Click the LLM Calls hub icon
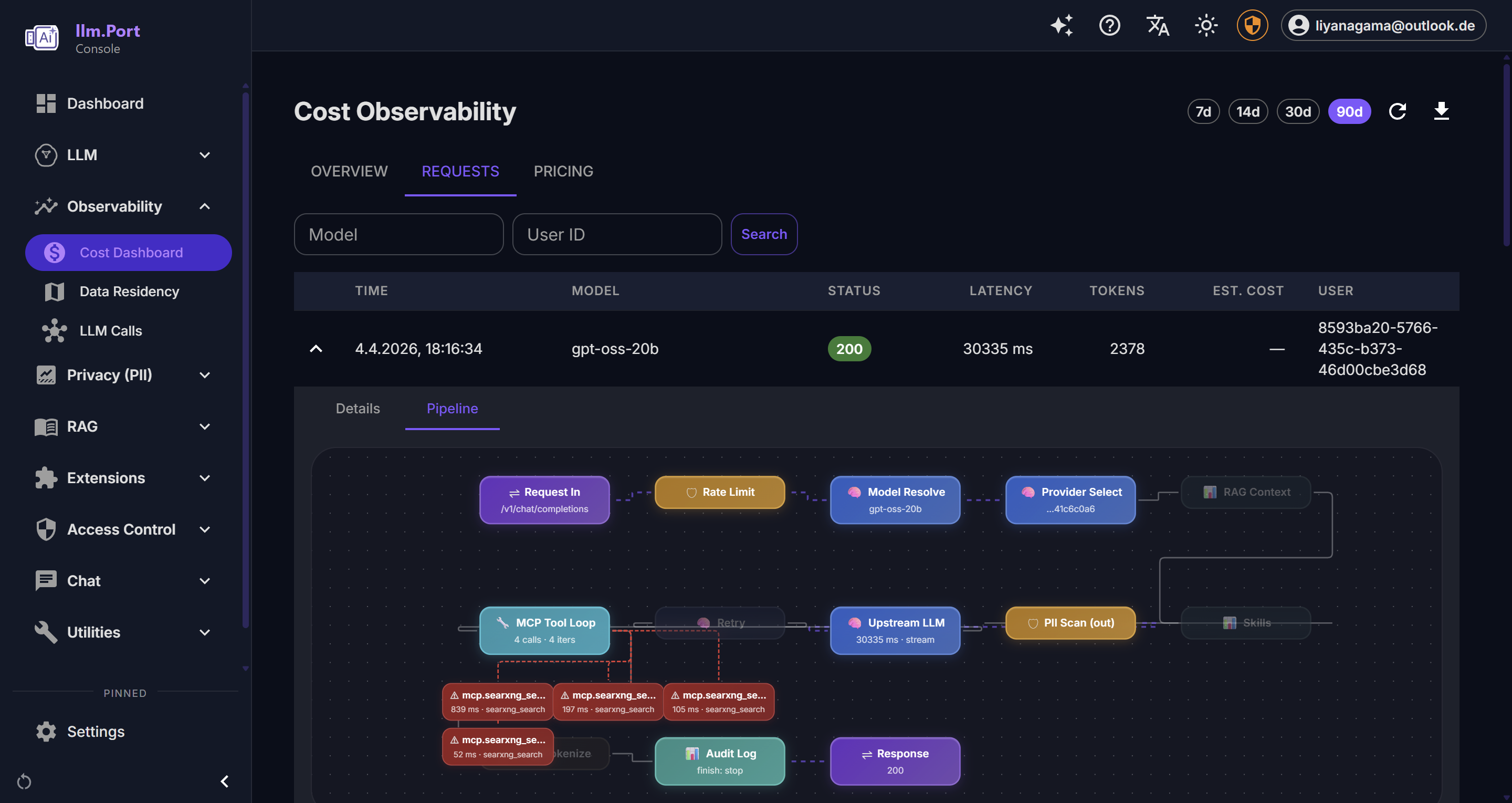 pos(55,330)
